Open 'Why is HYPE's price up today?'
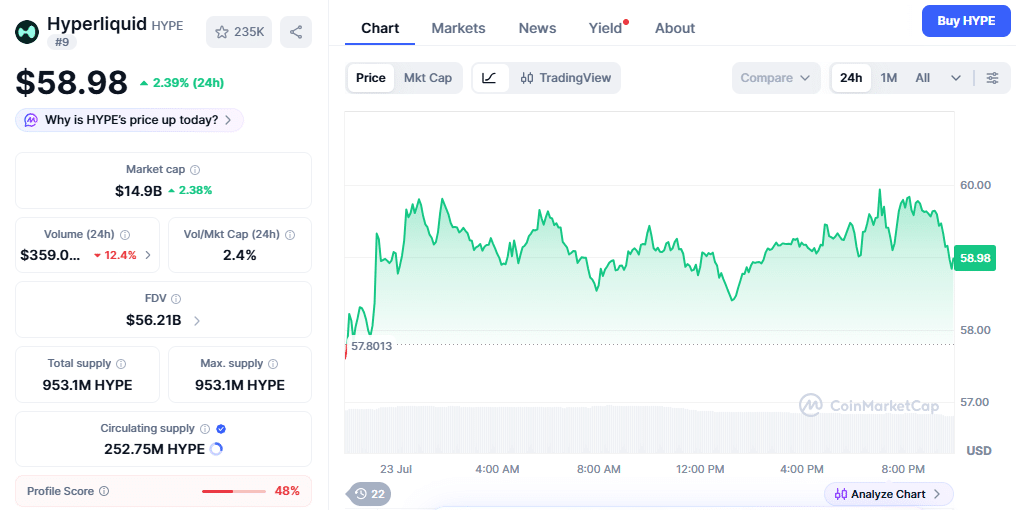This screenshot has height=510, width=1016. pyautogui.click(x=130, y=120)
